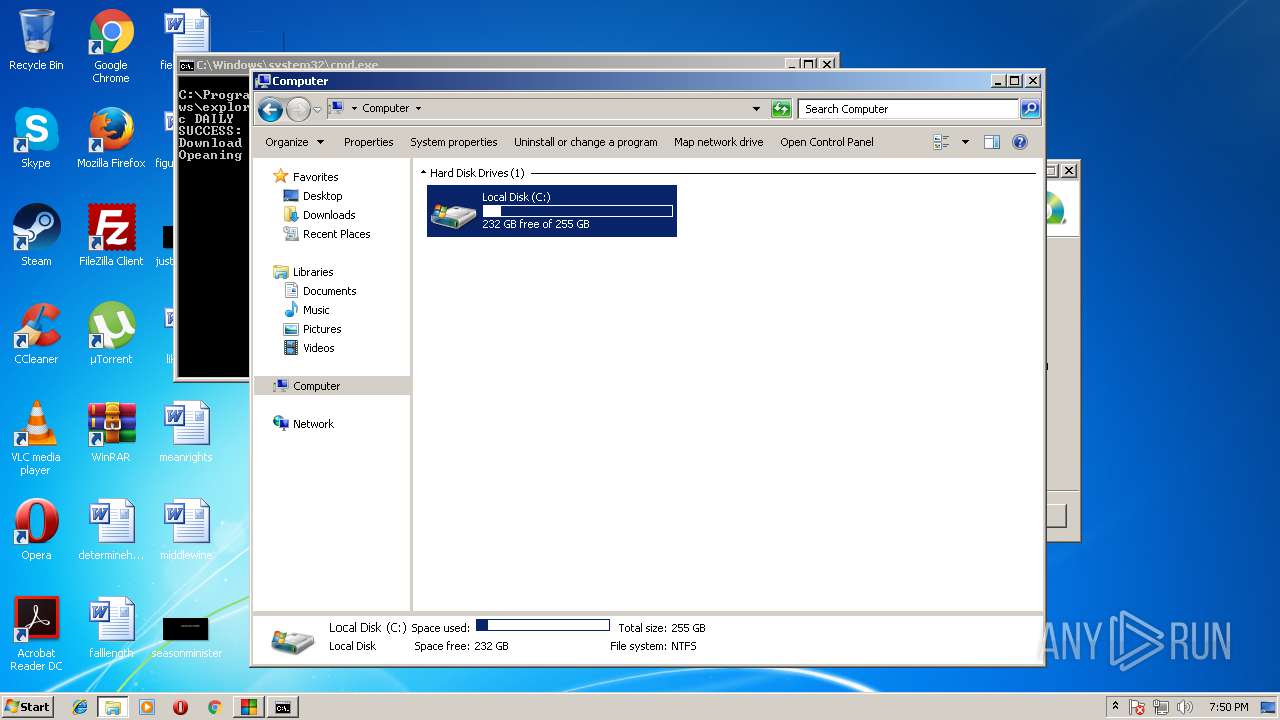Screen dimensions: 1280x720
Task: Click the cmd.exe taskbar button
Action: (283, 707)
